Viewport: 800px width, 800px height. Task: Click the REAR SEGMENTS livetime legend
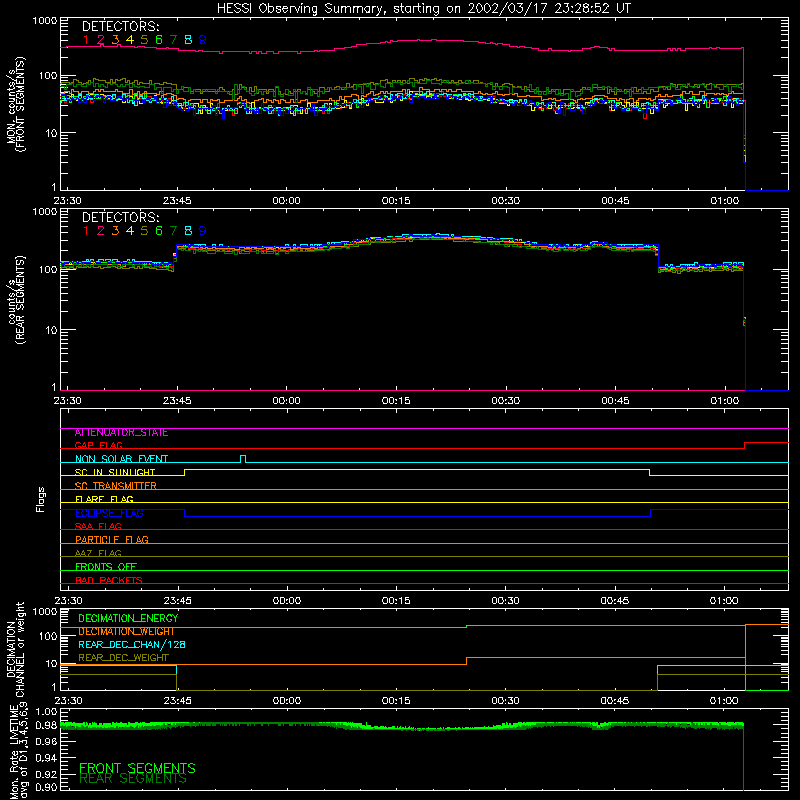tap(133, 779)
